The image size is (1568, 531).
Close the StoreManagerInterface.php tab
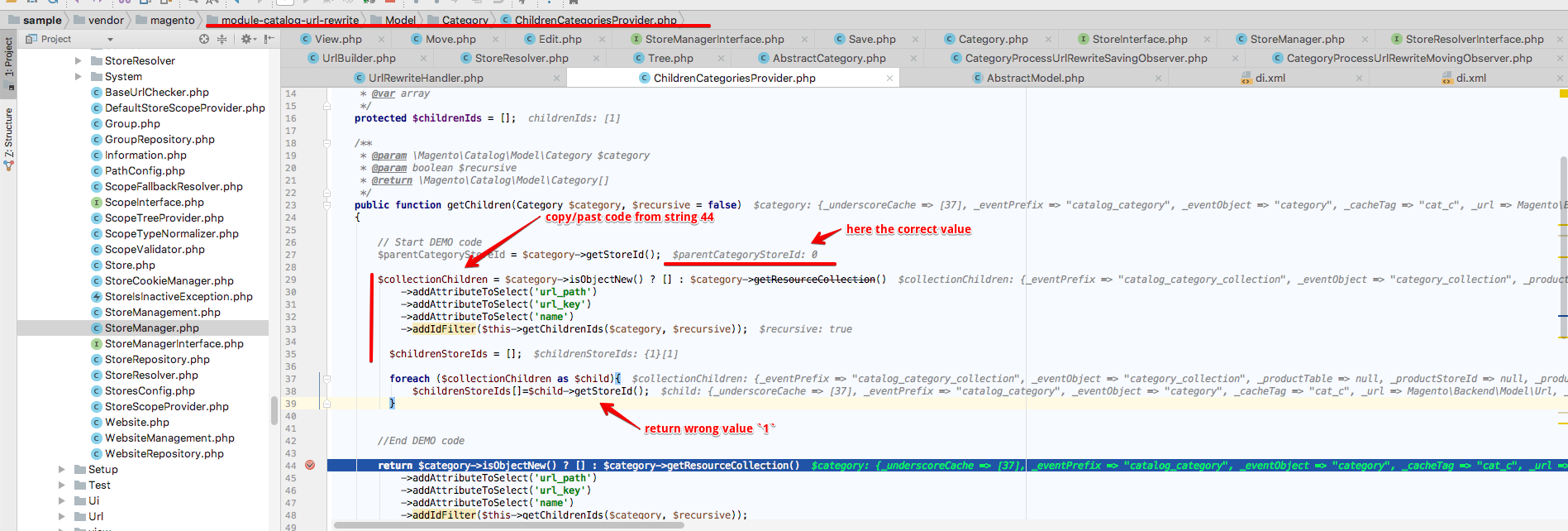(x=804, y=39)
